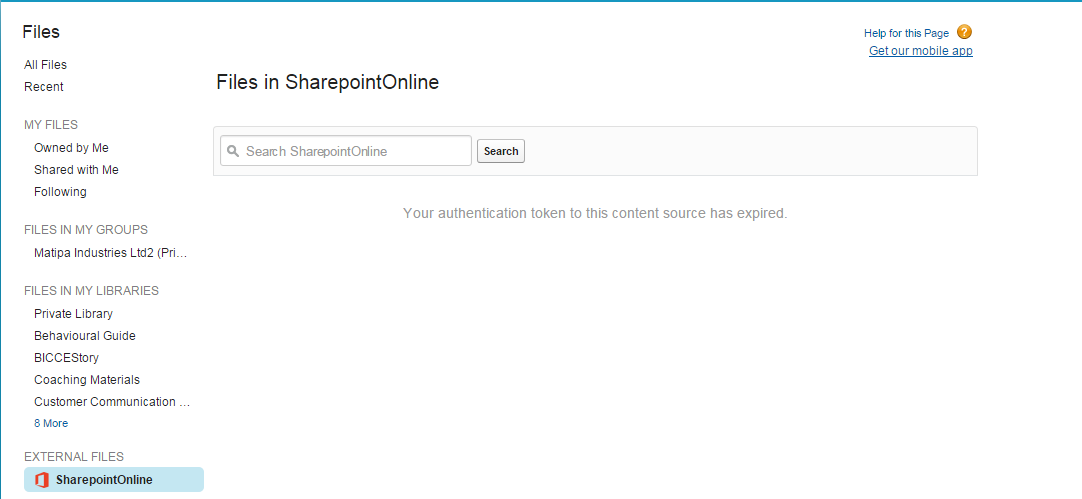
Task: Click the Search button
Action: pyautogui.click(x=501, y=151)
